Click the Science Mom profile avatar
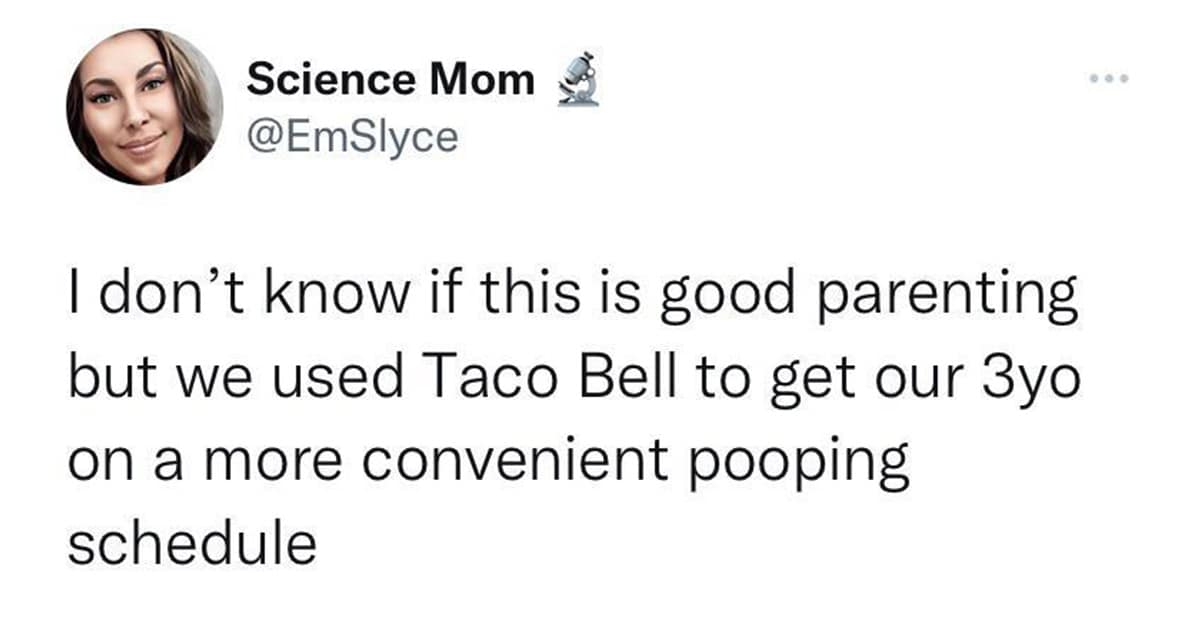Viewport: 1200px width, 630px height. [x=144, y=106]
